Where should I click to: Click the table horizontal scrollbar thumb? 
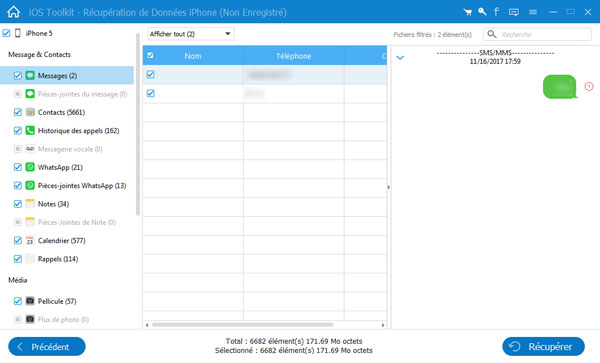tap(243, 325)
